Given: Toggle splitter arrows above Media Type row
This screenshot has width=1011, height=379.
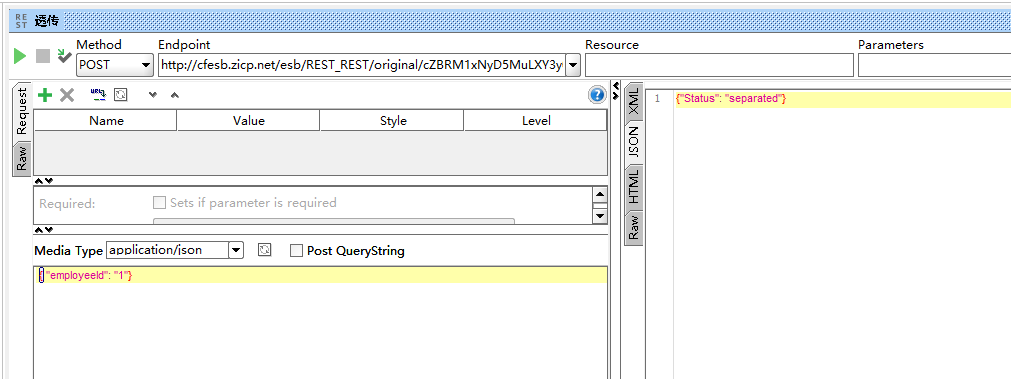Looking at the screenshot, I should [x=43, y=229].
